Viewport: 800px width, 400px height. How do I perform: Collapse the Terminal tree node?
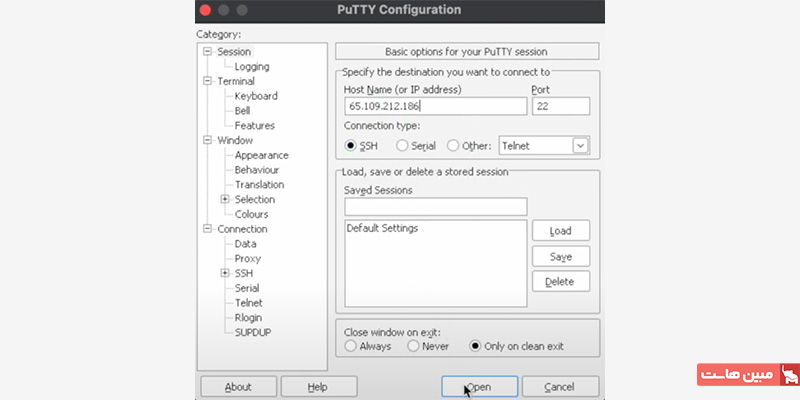click(x=207, y=81)
